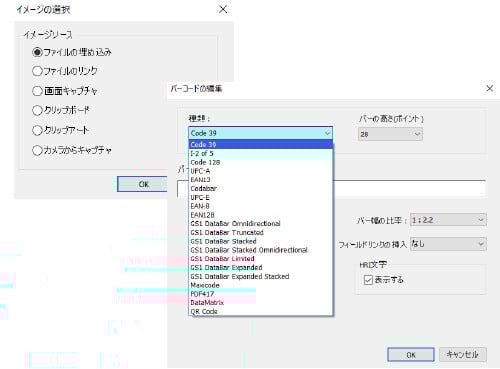Close the イメージの選択 dialog

click(x=223, y=9)
